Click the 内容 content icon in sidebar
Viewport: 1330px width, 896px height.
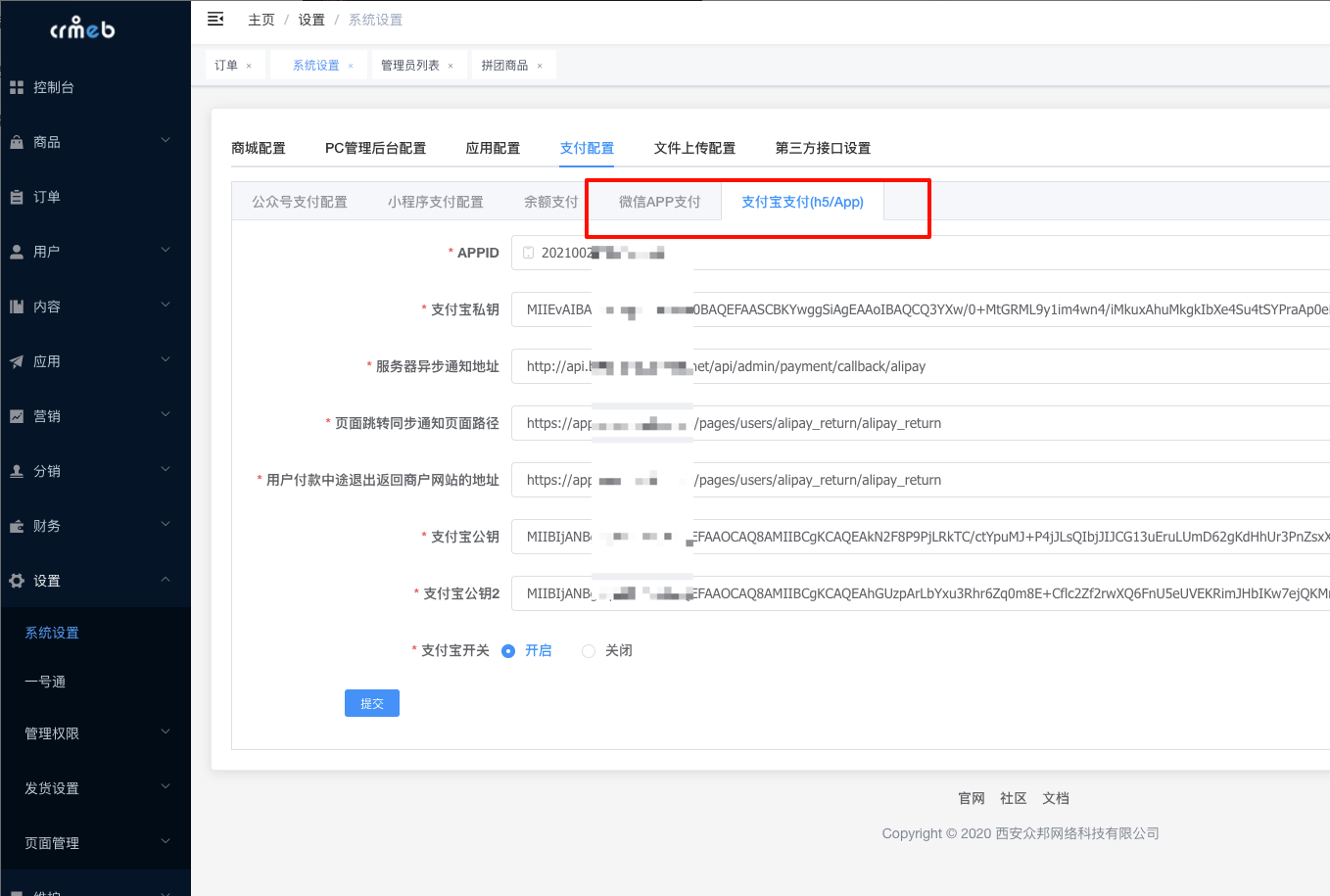(x=17, y=307)
